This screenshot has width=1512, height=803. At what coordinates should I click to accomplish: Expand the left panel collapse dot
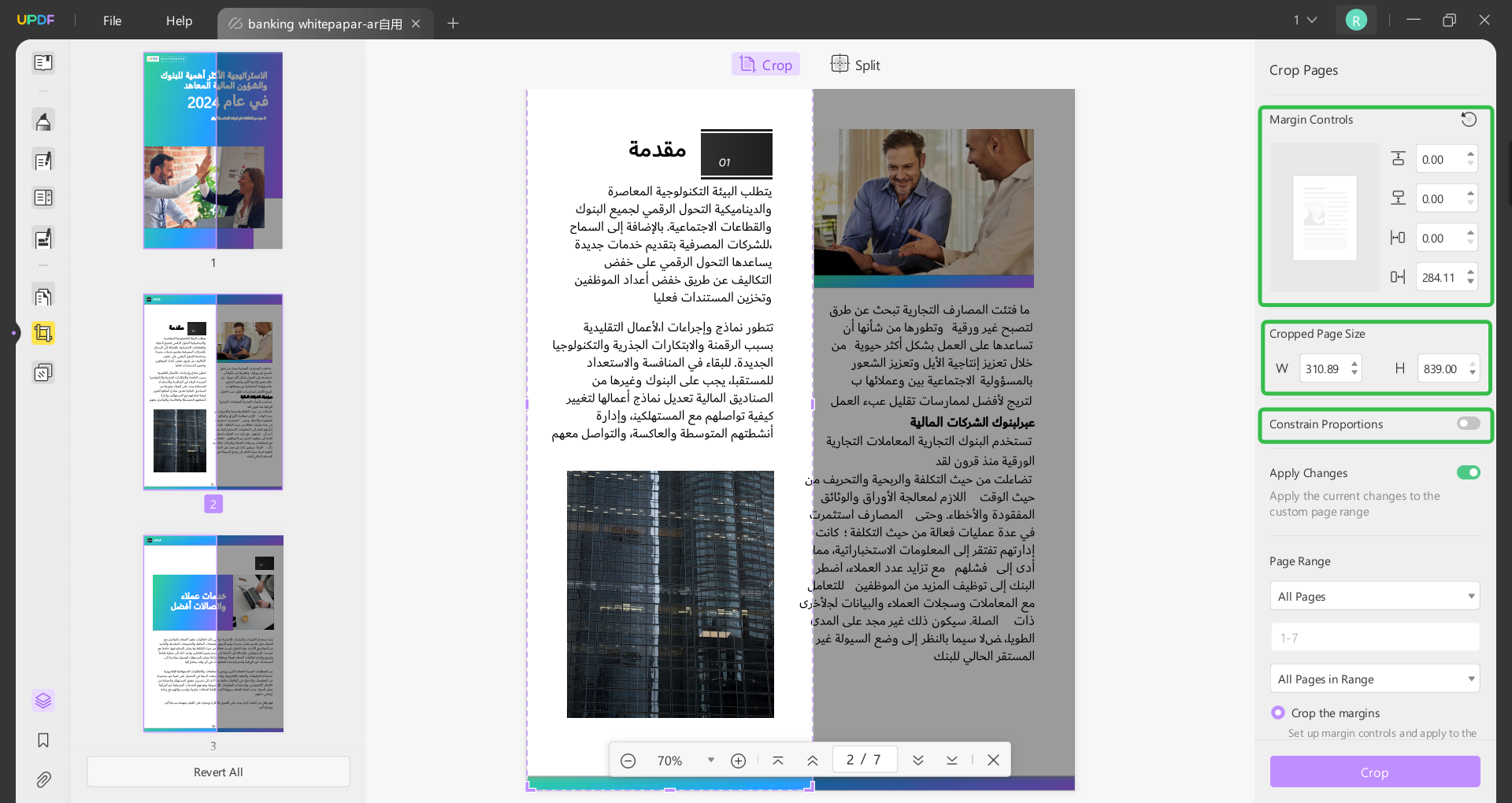tap(13, 333)
